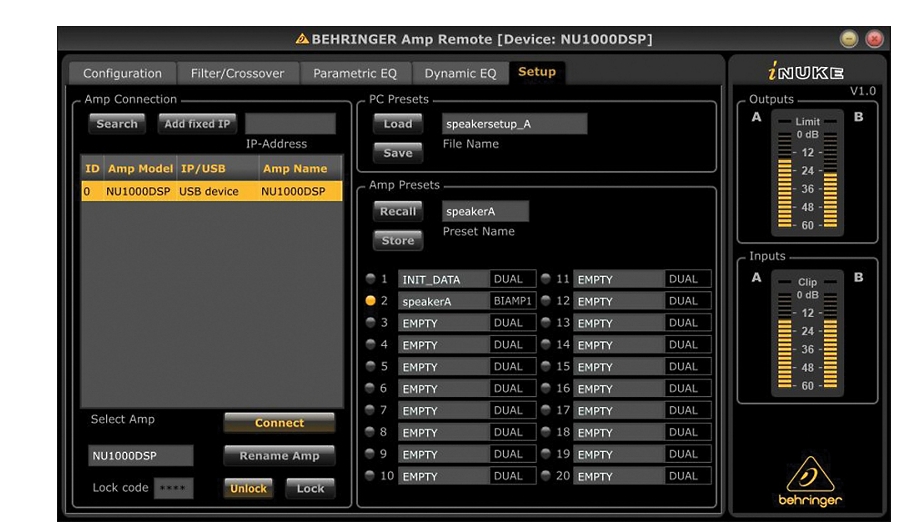
Task: Edit the amp name field NU1000DSP
Action: tap(141, 456)
